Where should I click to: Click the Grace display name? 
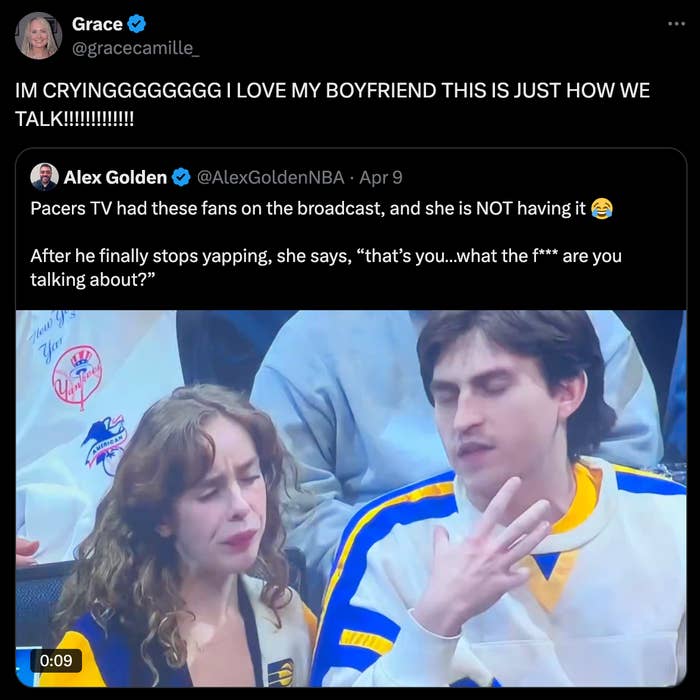97,24
